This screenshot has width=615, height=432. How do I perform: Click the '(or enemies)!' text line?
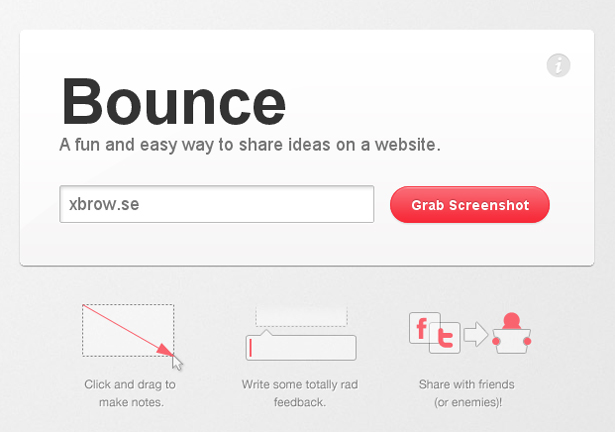coord(468,403)
